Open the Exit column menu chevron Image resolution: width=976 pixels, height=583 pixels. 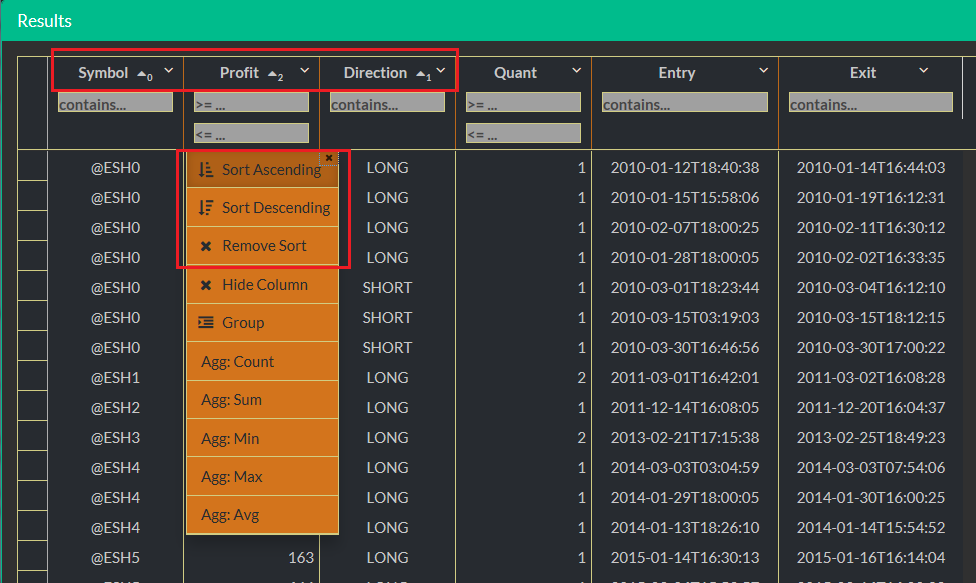[924, 71]
